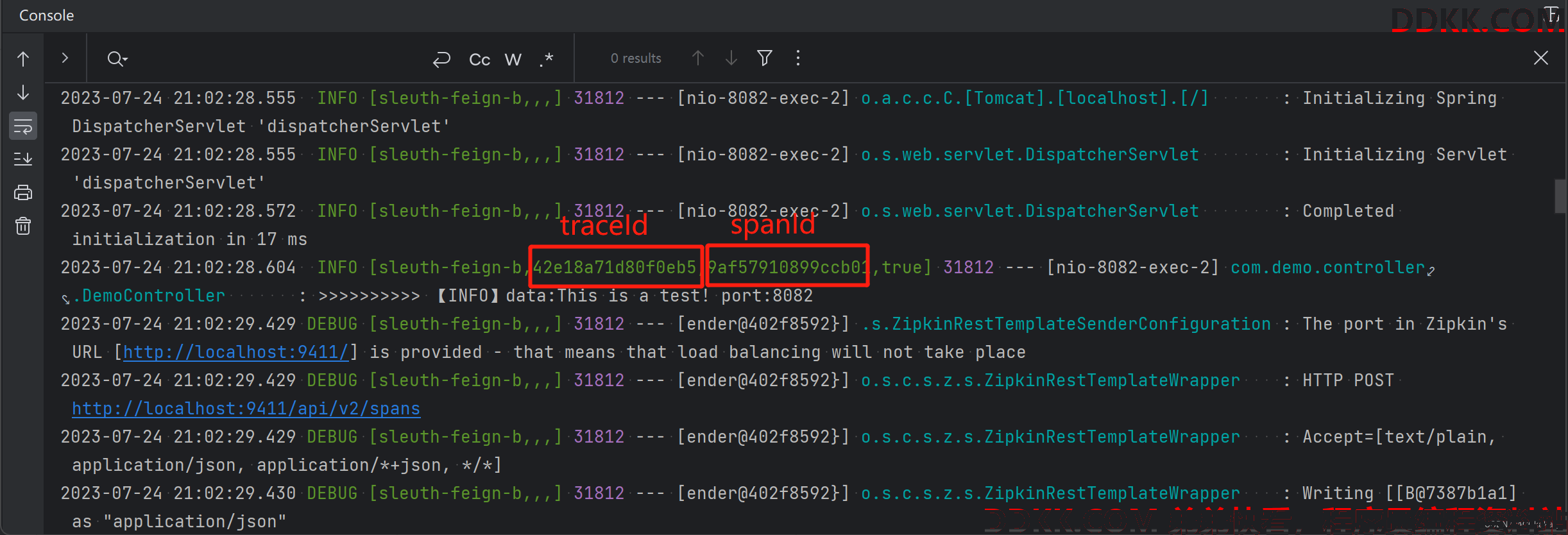The height and width of the screenshot is (535, 1568).
Task: Open the search history magnifier dropdown
Action: point(117,59)
